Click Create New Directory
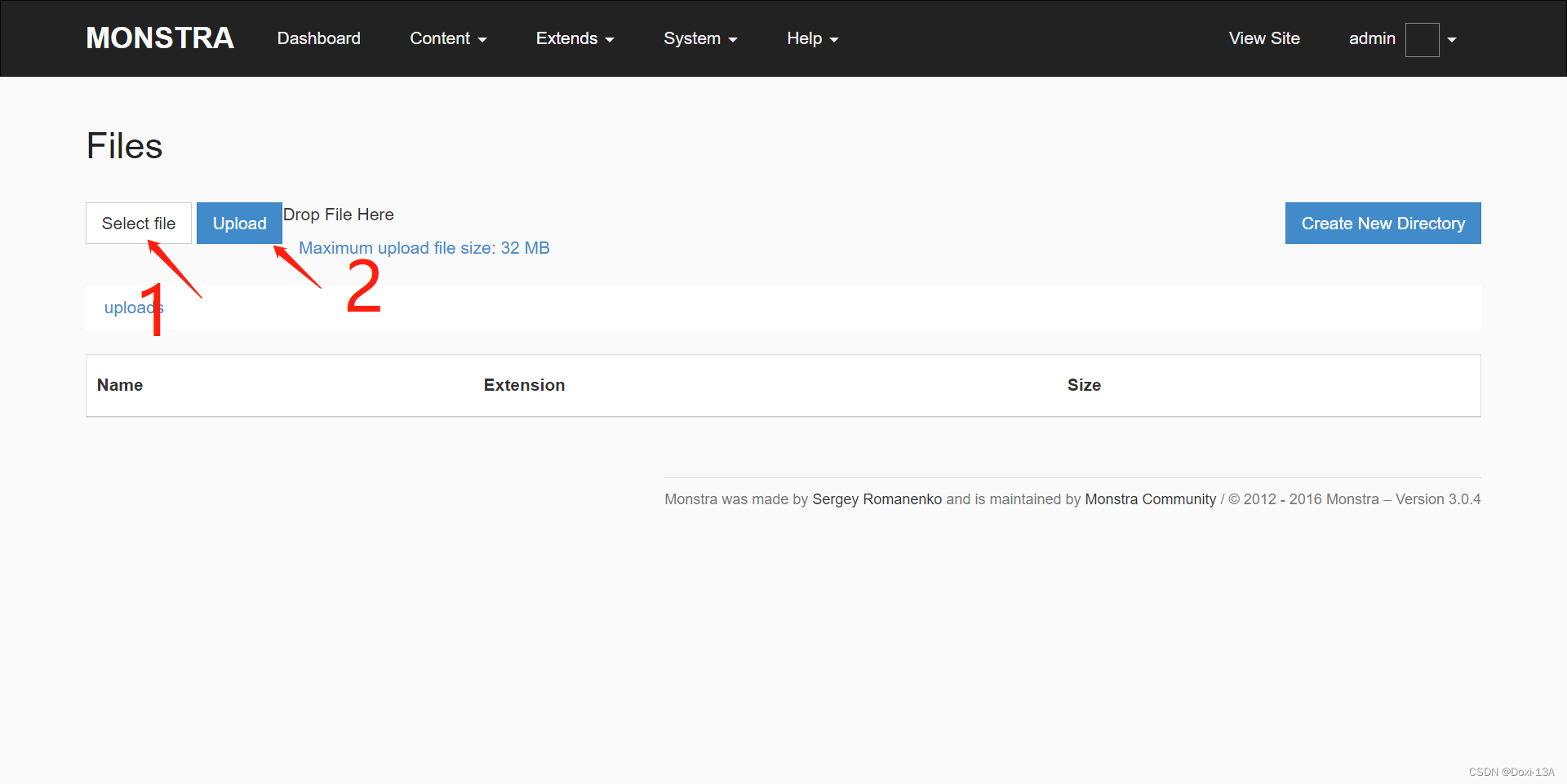Screen dimensions: 1567x784 tap(1383, 223)
